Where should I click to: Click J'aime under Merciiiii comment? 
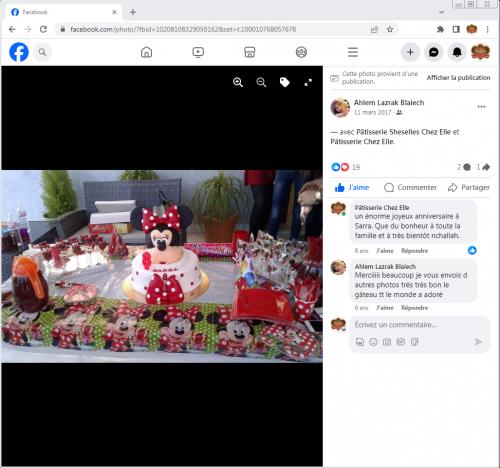click(x=385, y=308)
